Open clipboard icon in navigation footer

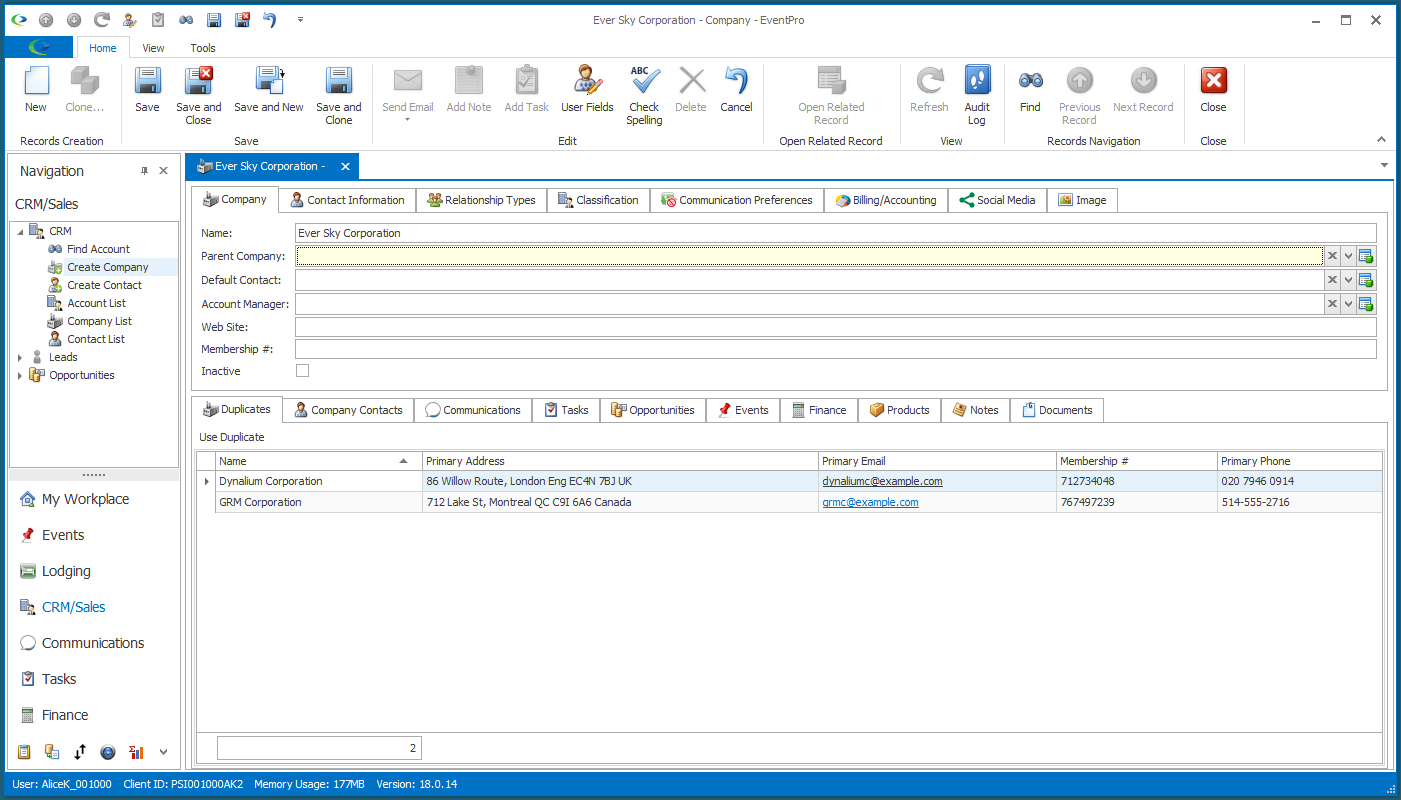(x=25, y=752)
